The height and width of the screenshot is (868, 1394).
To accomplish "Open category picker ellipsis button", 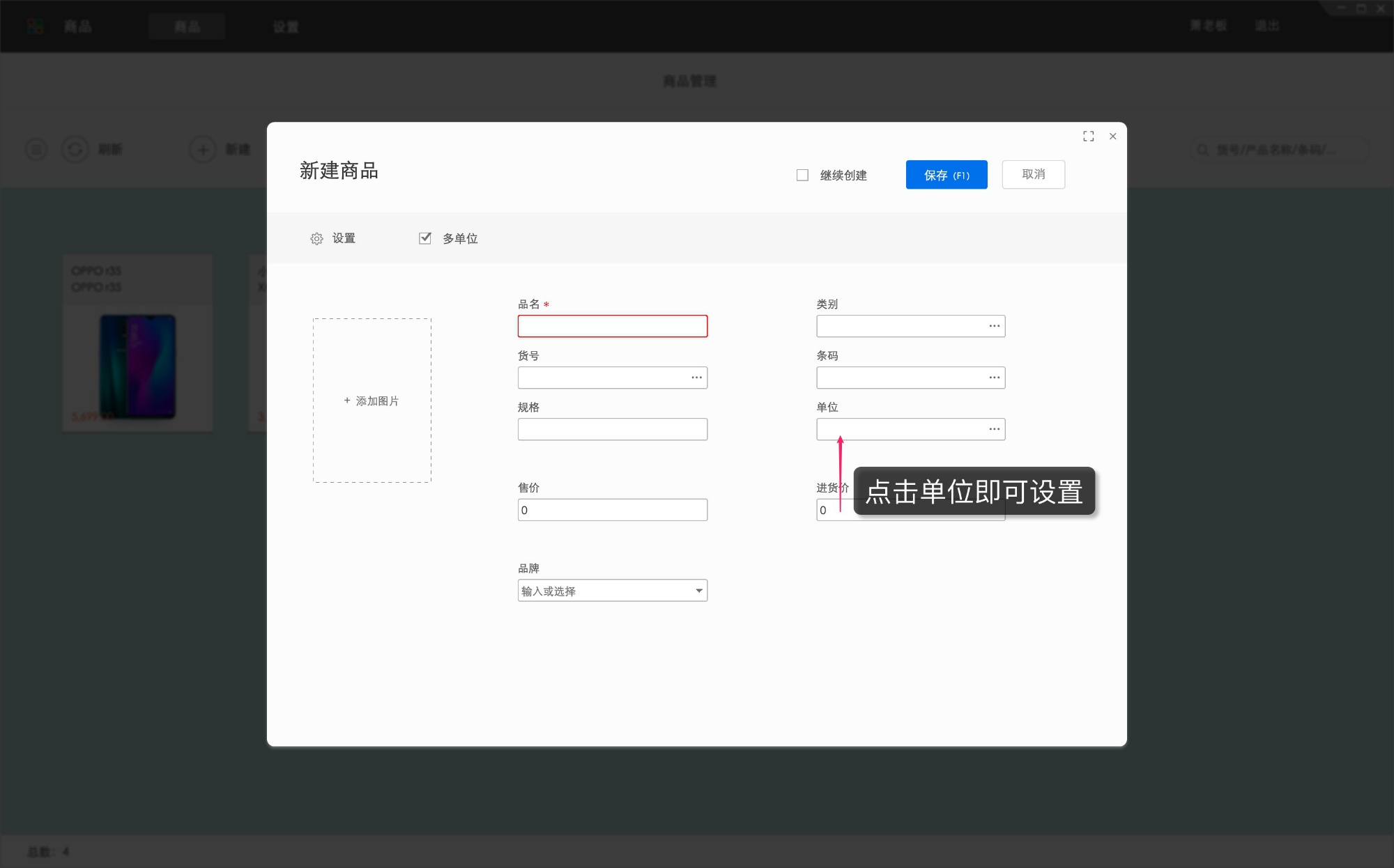I will 994,326.
